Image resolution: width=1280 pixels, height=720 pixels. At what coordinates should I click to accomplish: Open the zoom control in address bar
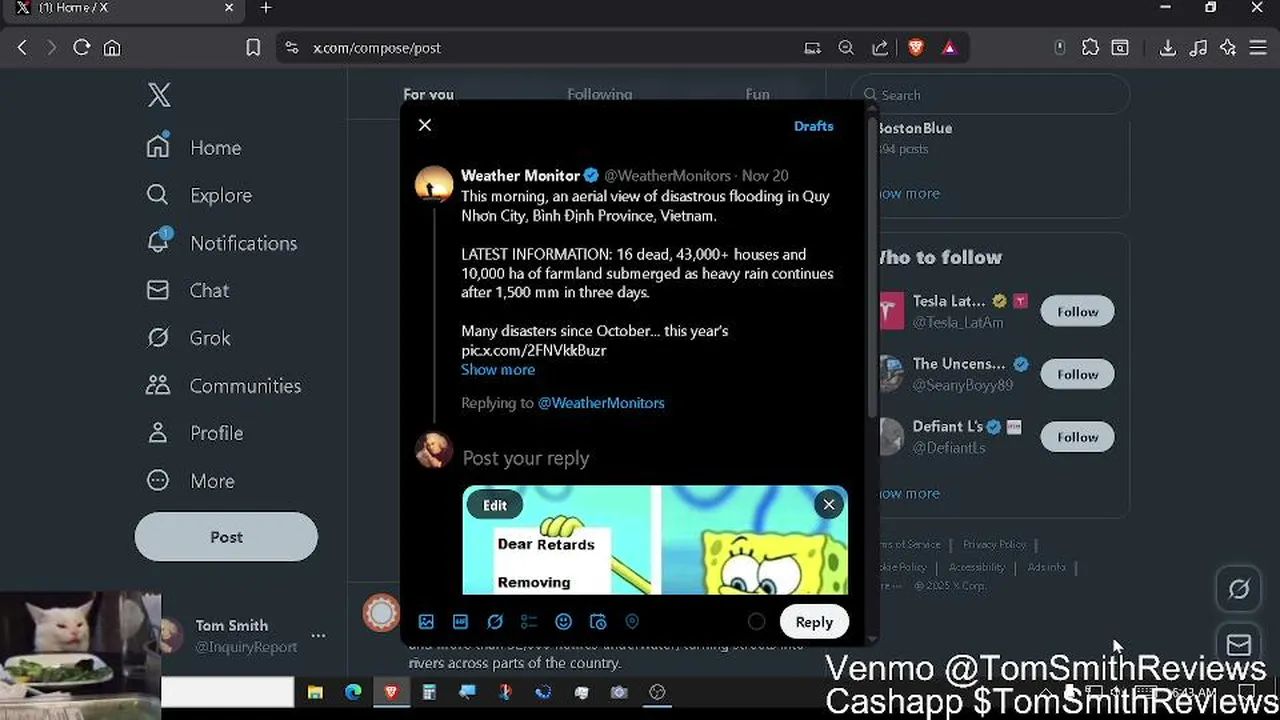click(846, 47)
